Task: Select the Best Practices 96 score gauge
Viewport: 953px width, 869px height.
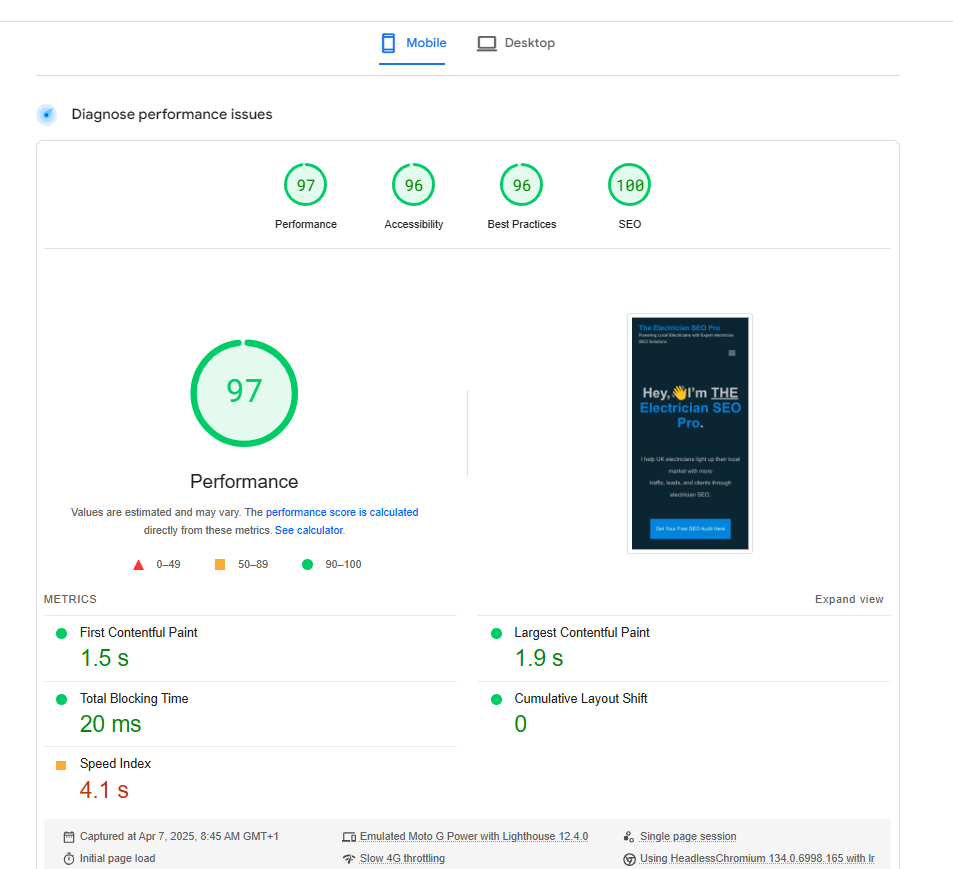Action: (521, 185)
